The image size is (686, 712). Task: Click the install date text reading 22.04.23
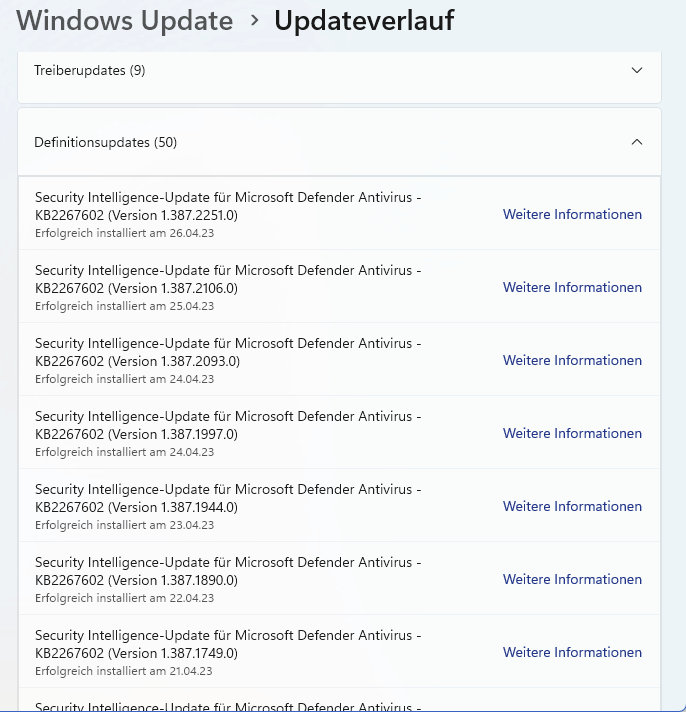click(124, 598)
